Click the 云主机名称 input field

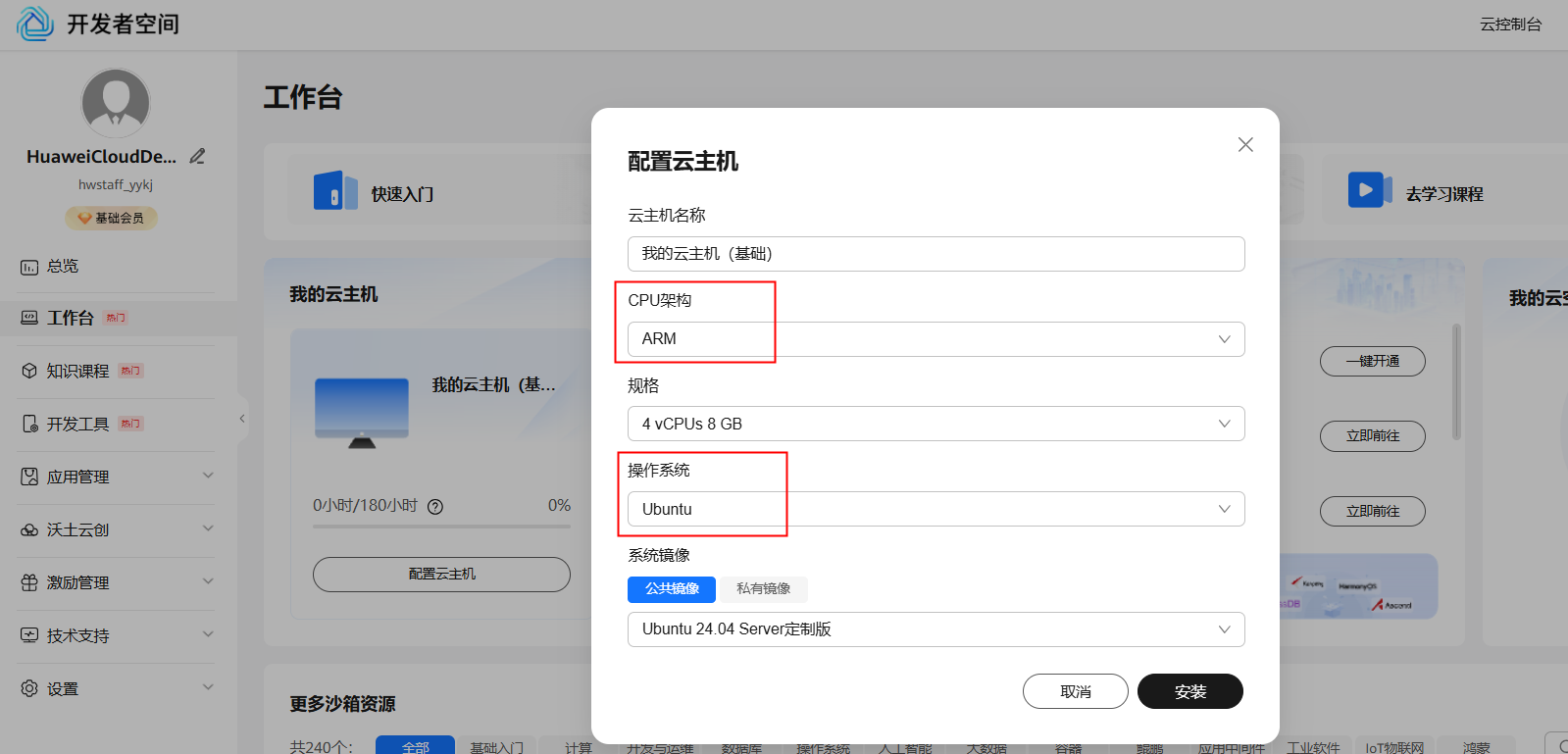(x=936, y=254)
